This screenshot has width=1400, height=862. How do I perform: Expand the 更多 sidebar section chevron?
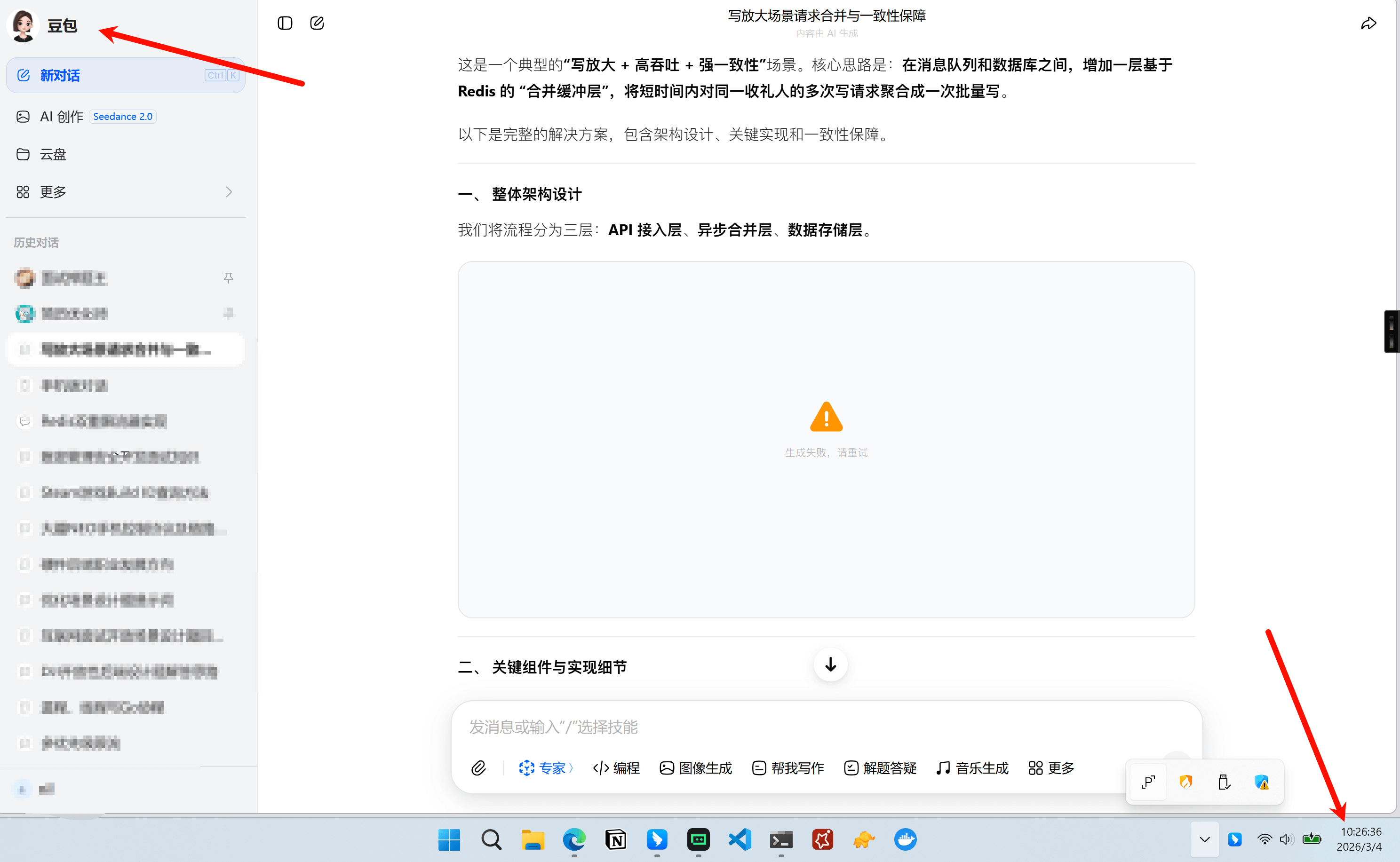[x=229, y=192]
